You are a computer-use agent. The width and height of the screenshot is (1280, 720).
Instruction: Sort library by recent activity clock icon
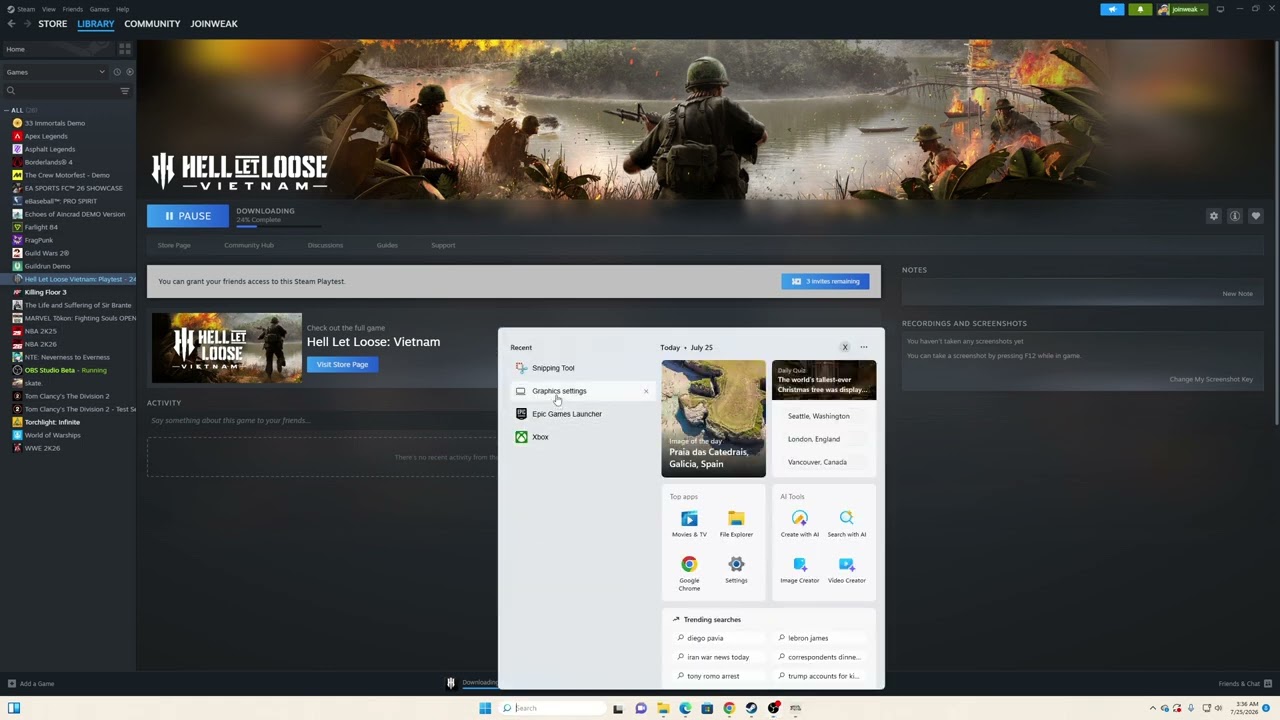click(x=117, y=72)
